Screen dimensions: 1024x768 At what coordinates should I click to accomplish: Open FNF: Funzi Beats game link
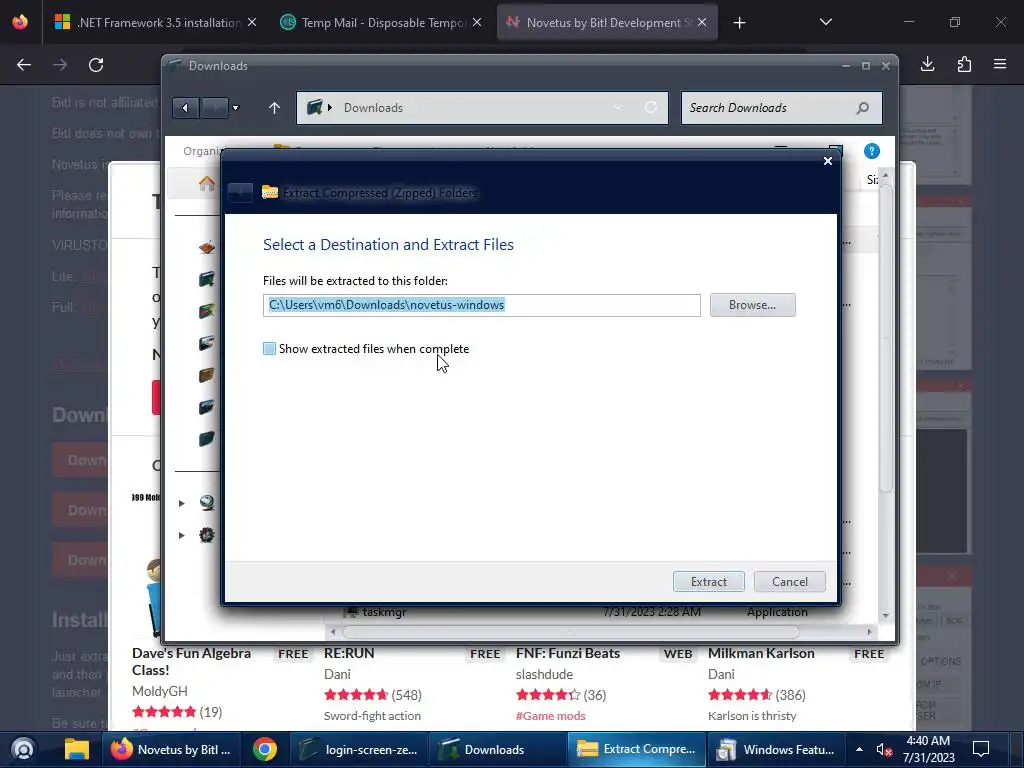tap(568, 653)
